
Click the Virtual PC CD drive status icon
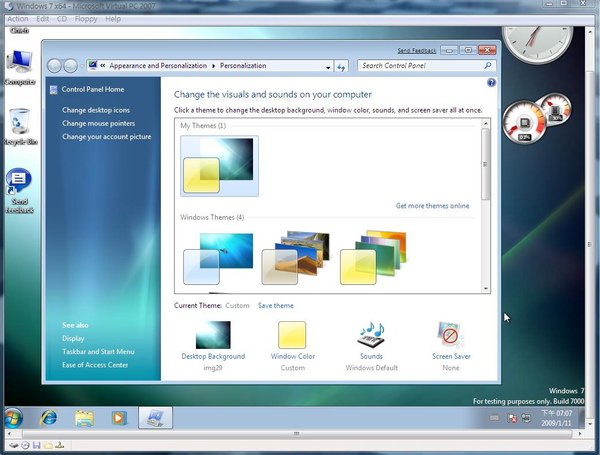pyautogui.click(x=25, y=445)
